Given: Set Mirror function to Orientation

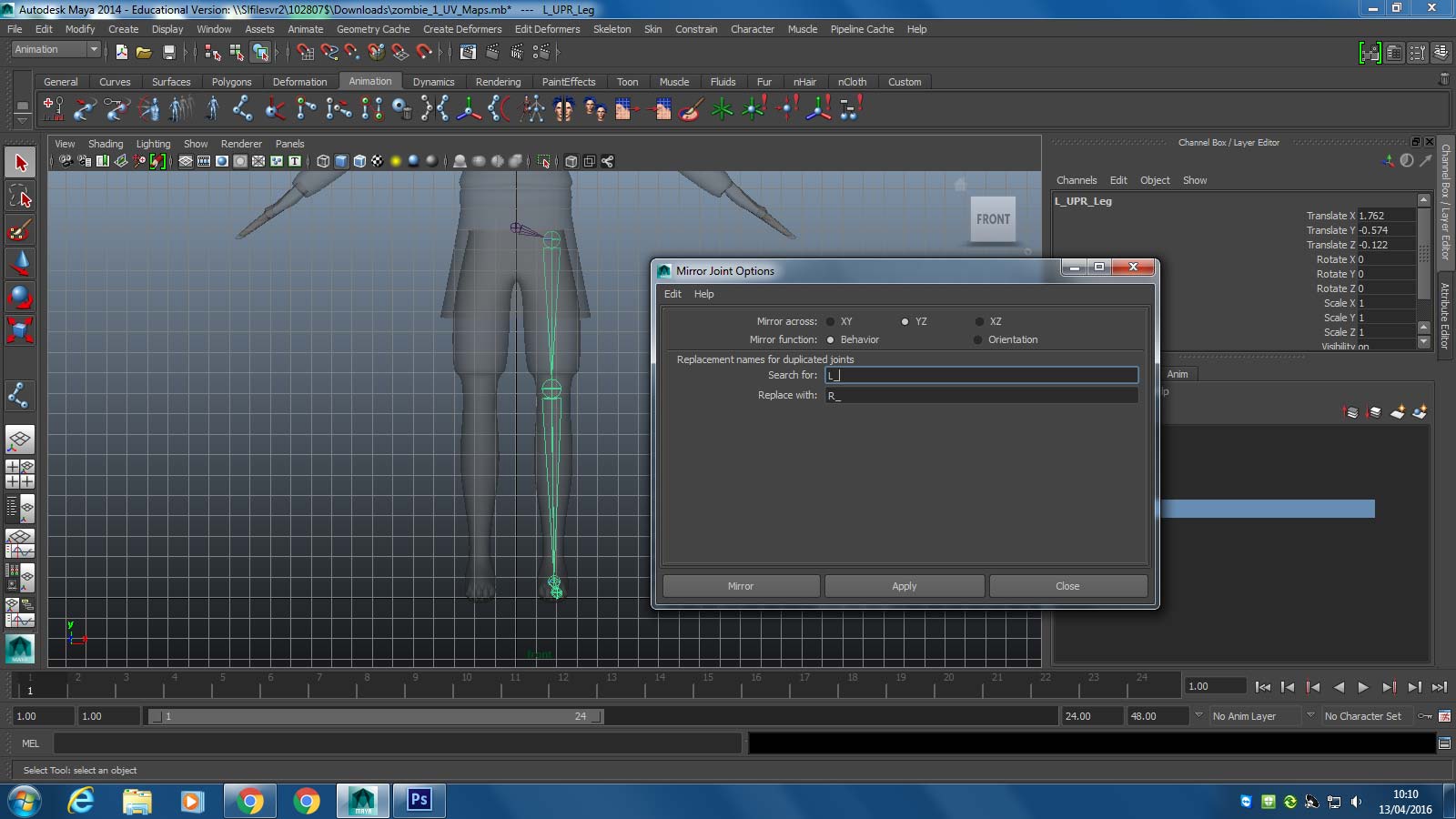Looking at the screenshot, I should [x=978, y=339].
